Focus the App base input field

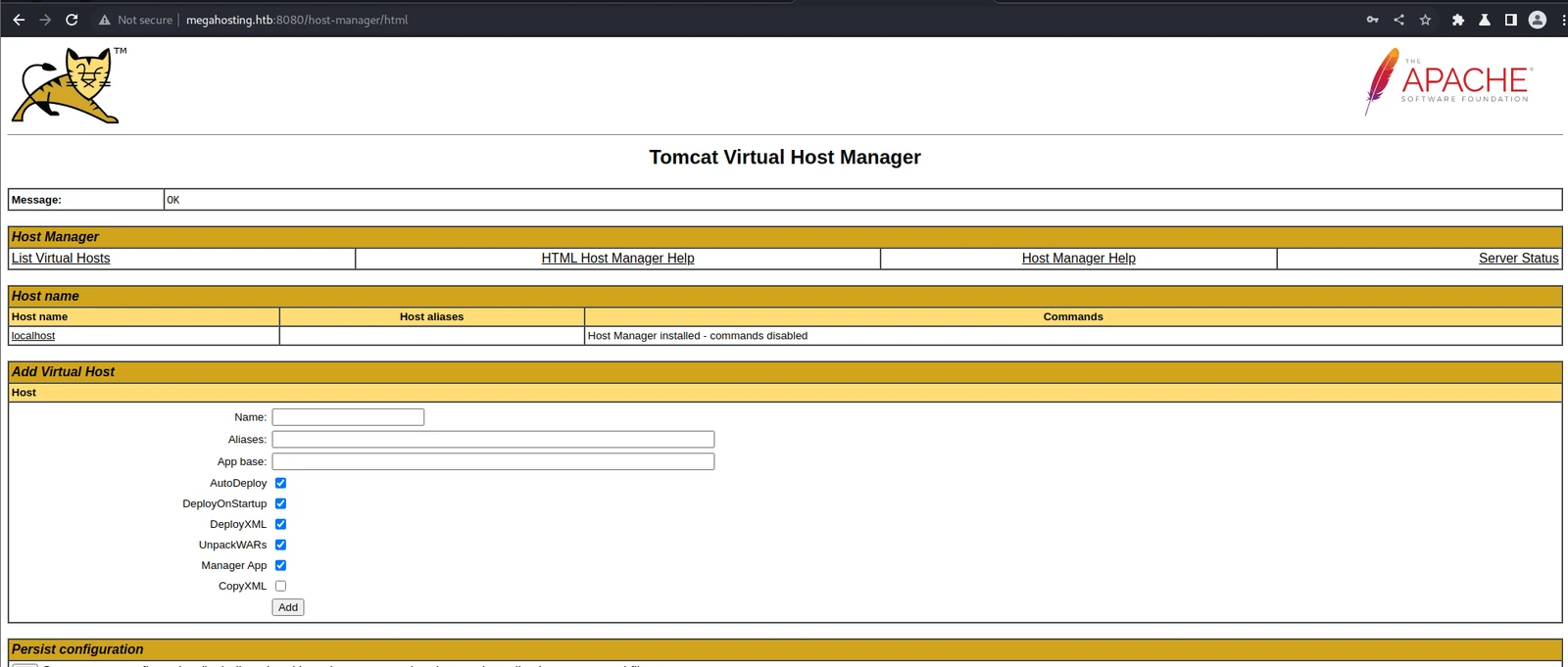coord(493,461)
